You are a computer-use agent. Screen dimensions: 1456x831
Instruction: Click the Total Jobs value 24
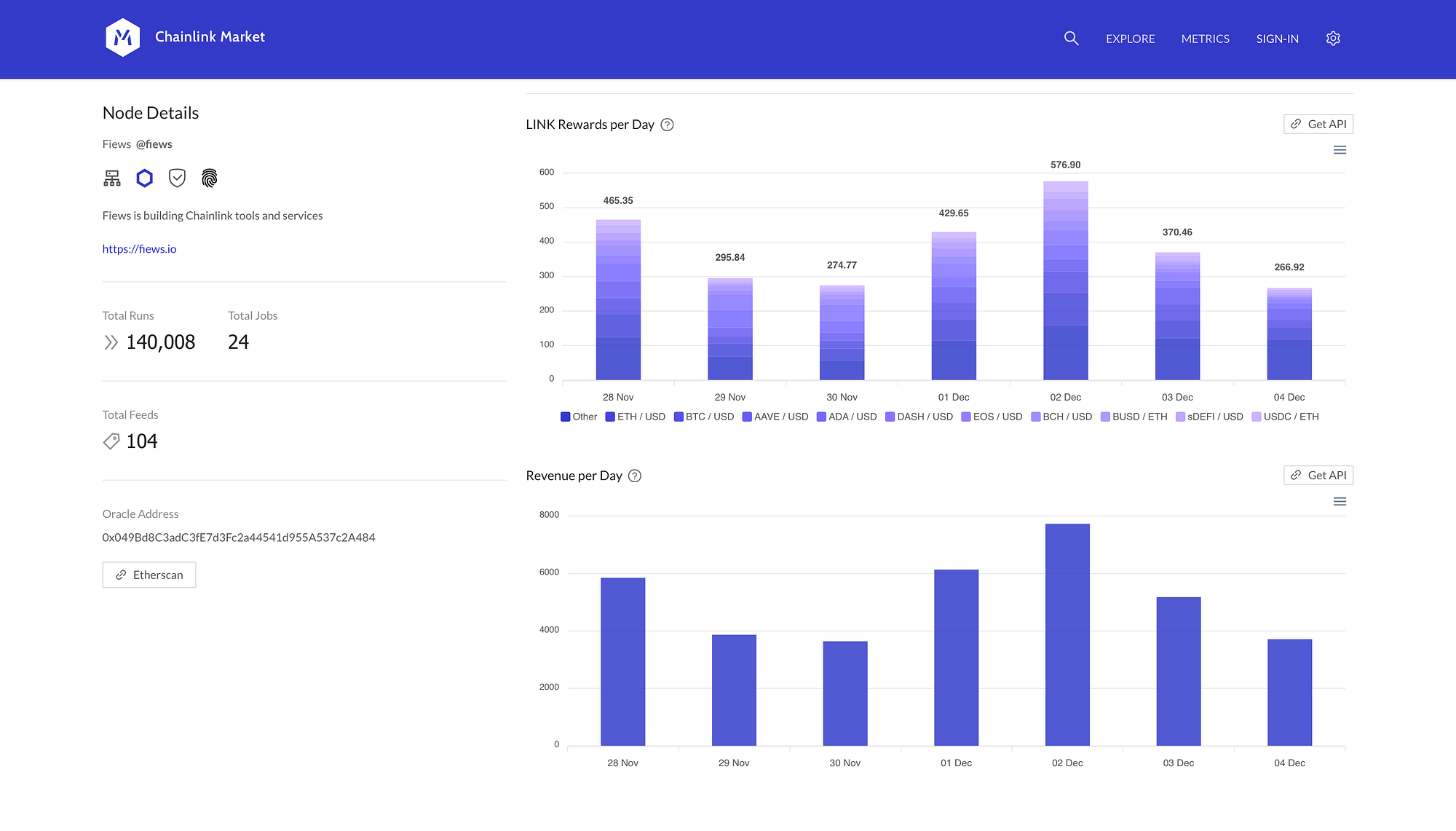pyautogui.click(x=238, y=342)
